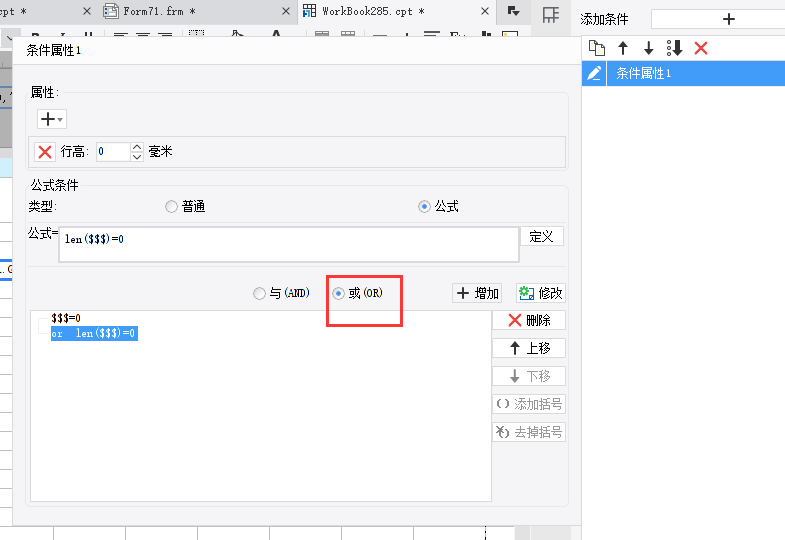The image size is (785, 540).
Task: Select the 普通 type radio button
Action: click(171, 207)
